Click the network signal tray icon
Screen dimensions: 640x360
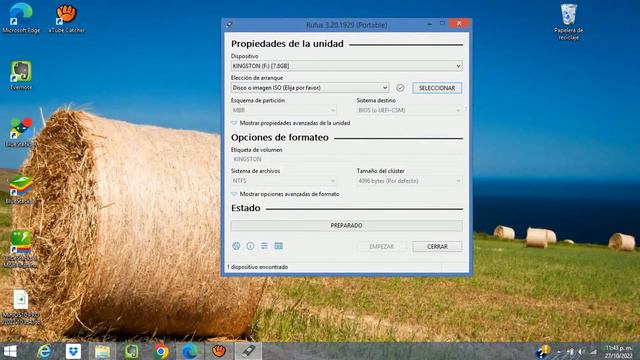(593, 352)
